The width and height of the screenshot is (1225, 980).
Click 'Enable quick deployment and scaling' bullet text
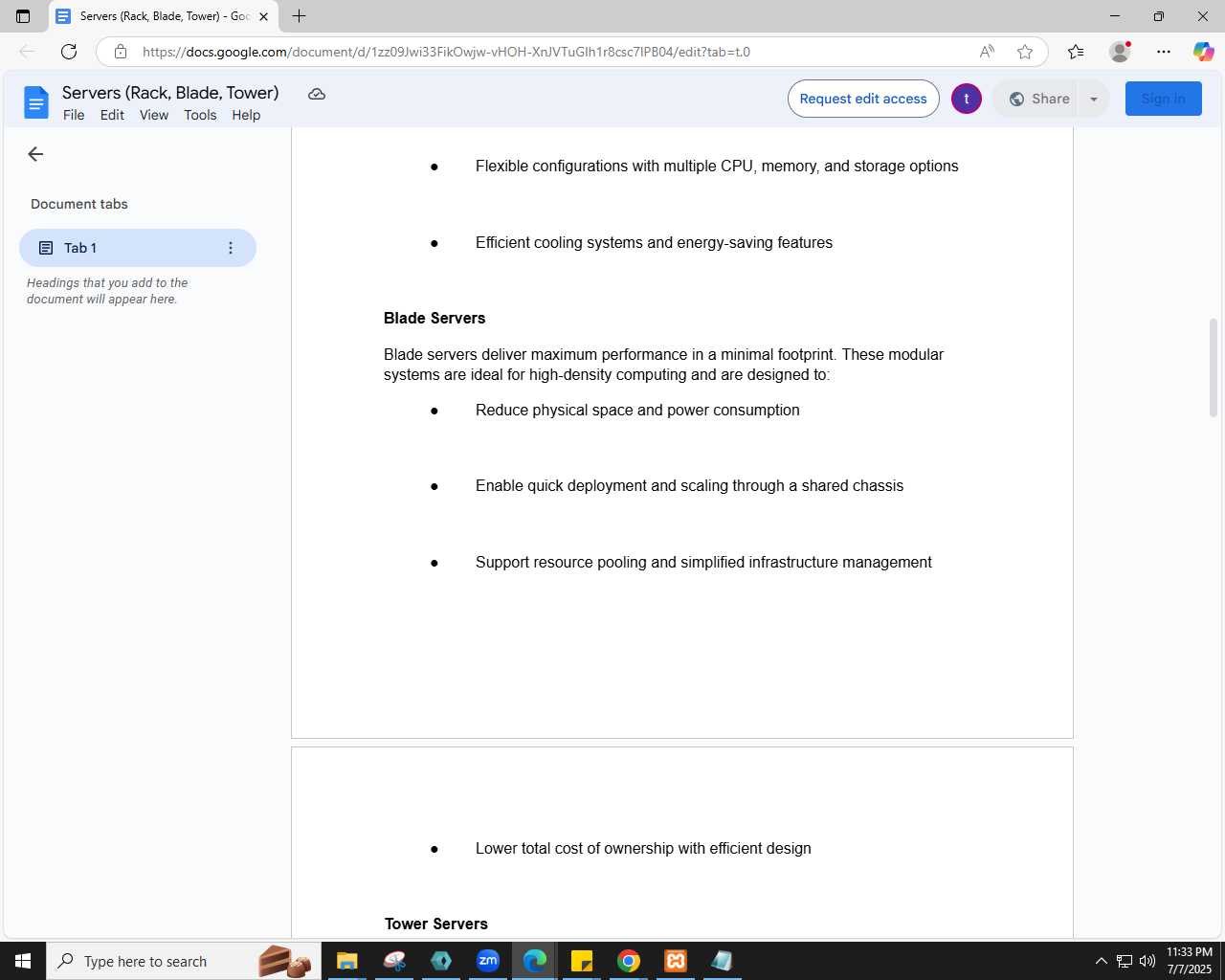pyautogui.click(x=689, y=485)
